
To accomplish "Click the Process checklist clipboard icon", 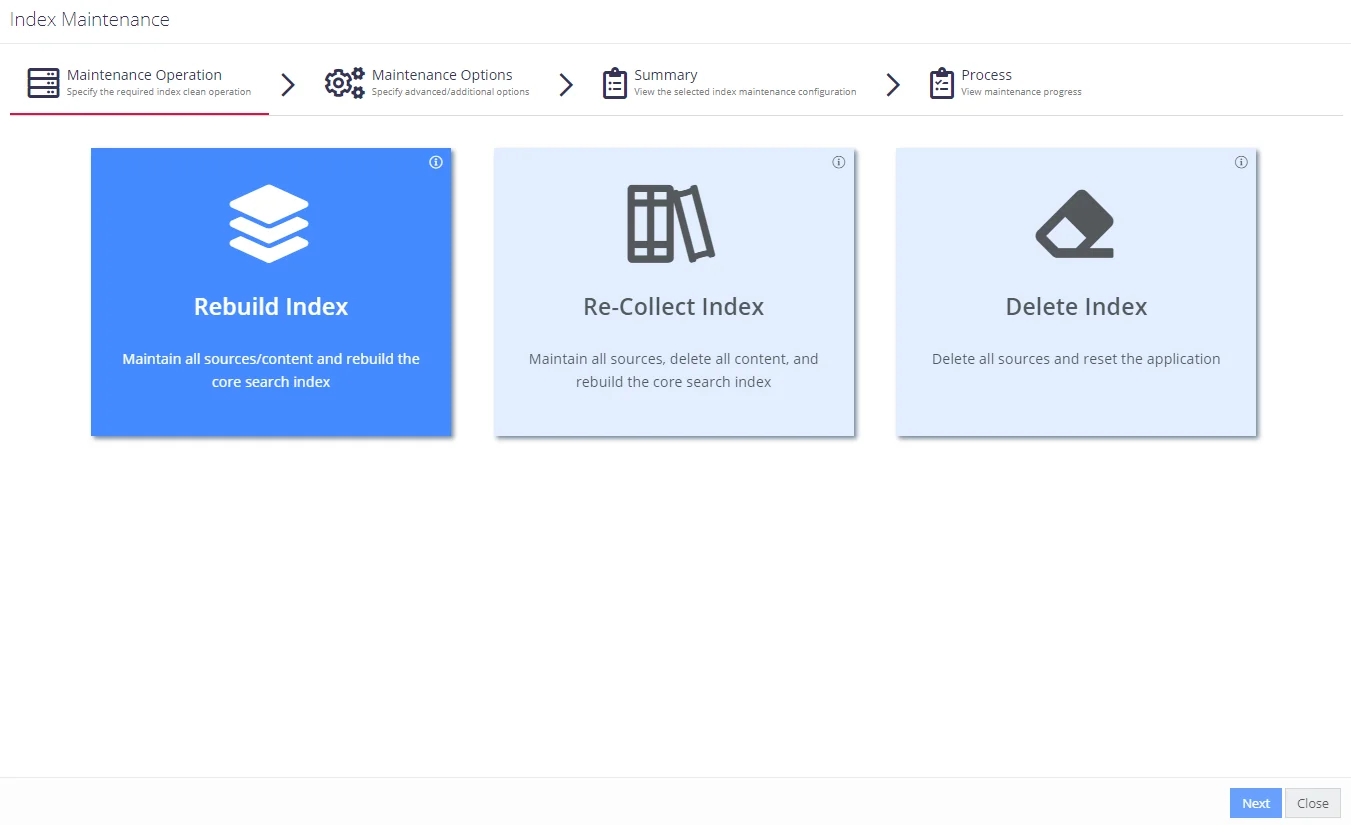I will [x=942, y=83].
